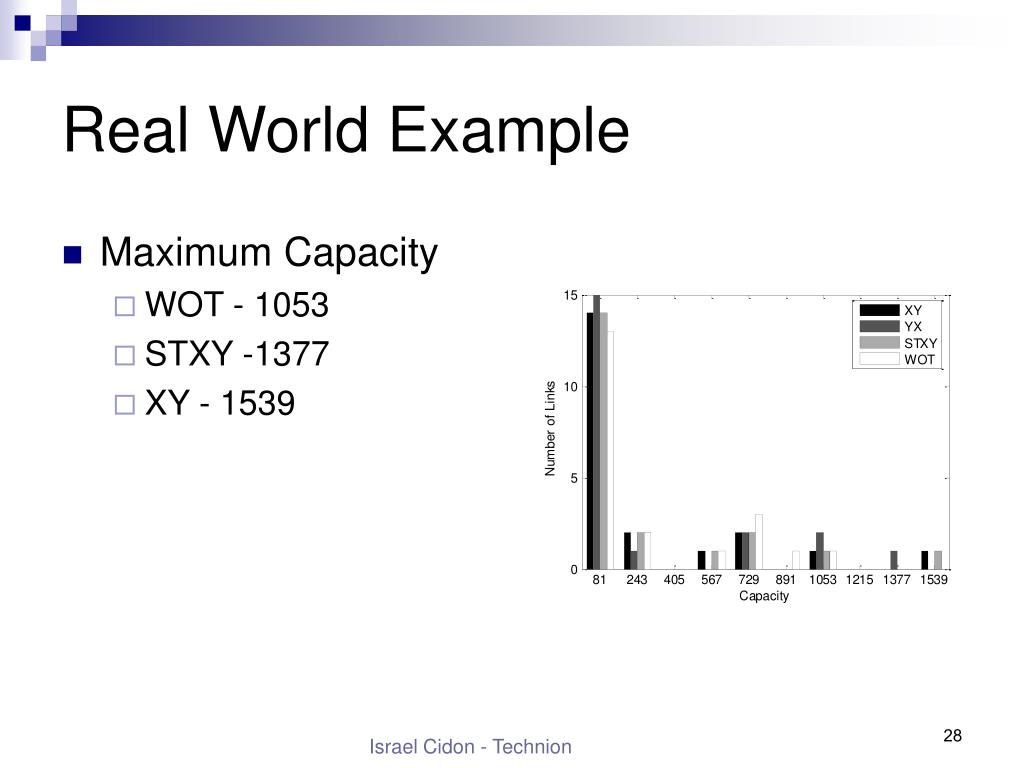
Task: Click the y-axis tick label '10'
Action: pos(571,387)
